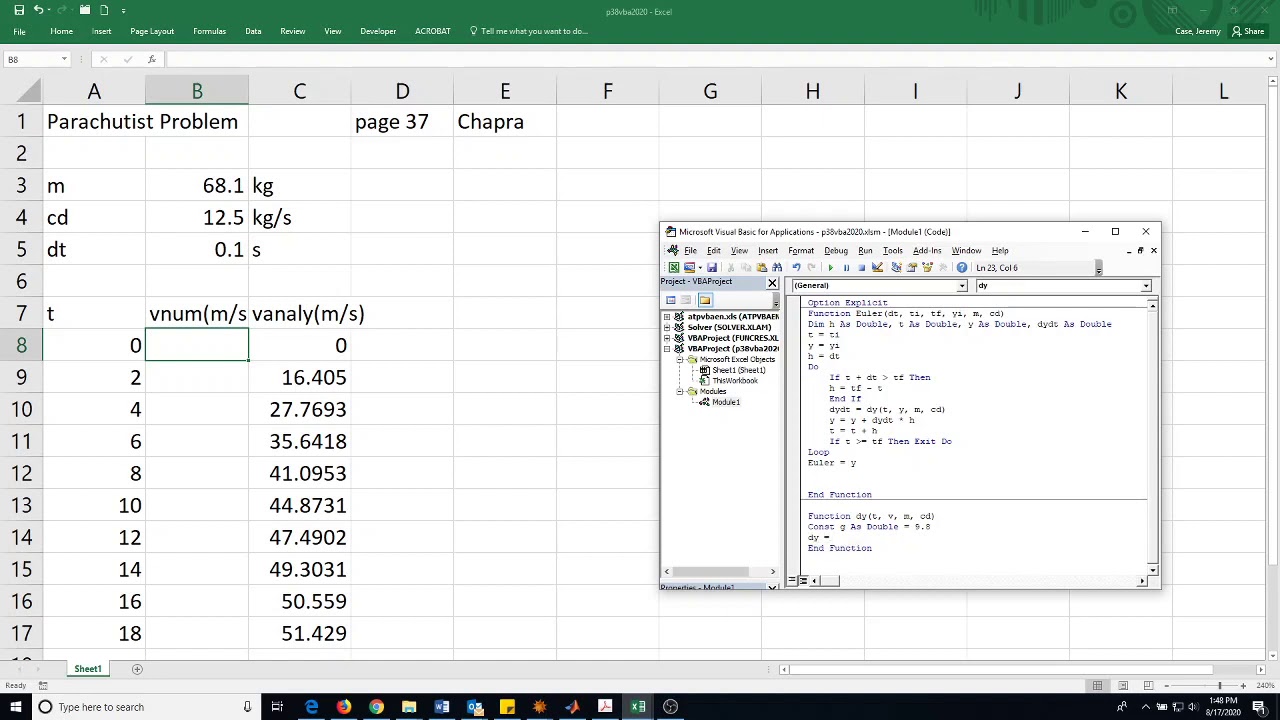
Task: Open the Insert menu in the VBA editor
Action: (x=768, y=251)
